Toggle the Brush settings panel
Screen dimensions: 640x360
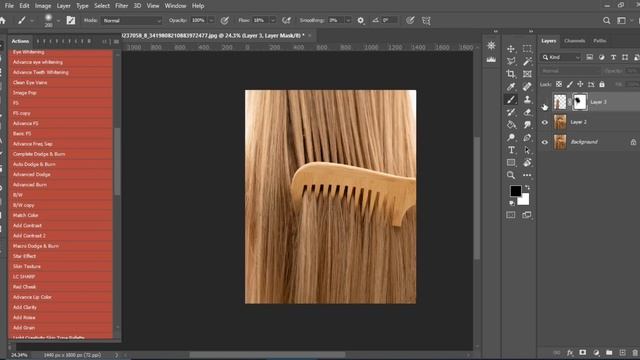click(x=71, y=20)
